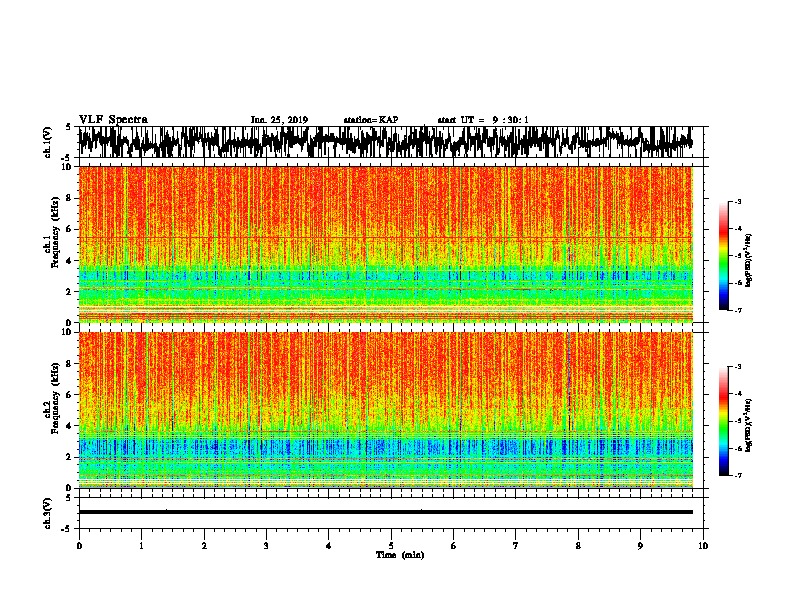Click the "8" kHz tick of ch.1 spectrogram
This screenshot has height=612, width=792.
pos(70,198)
